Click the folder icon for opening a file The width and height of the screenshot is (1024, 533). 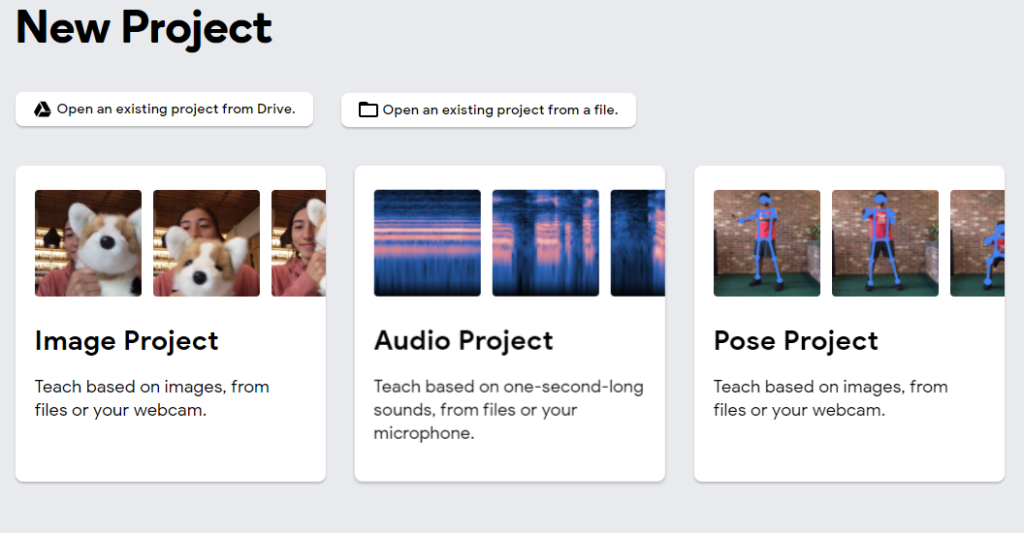click(x=368, y=110)
